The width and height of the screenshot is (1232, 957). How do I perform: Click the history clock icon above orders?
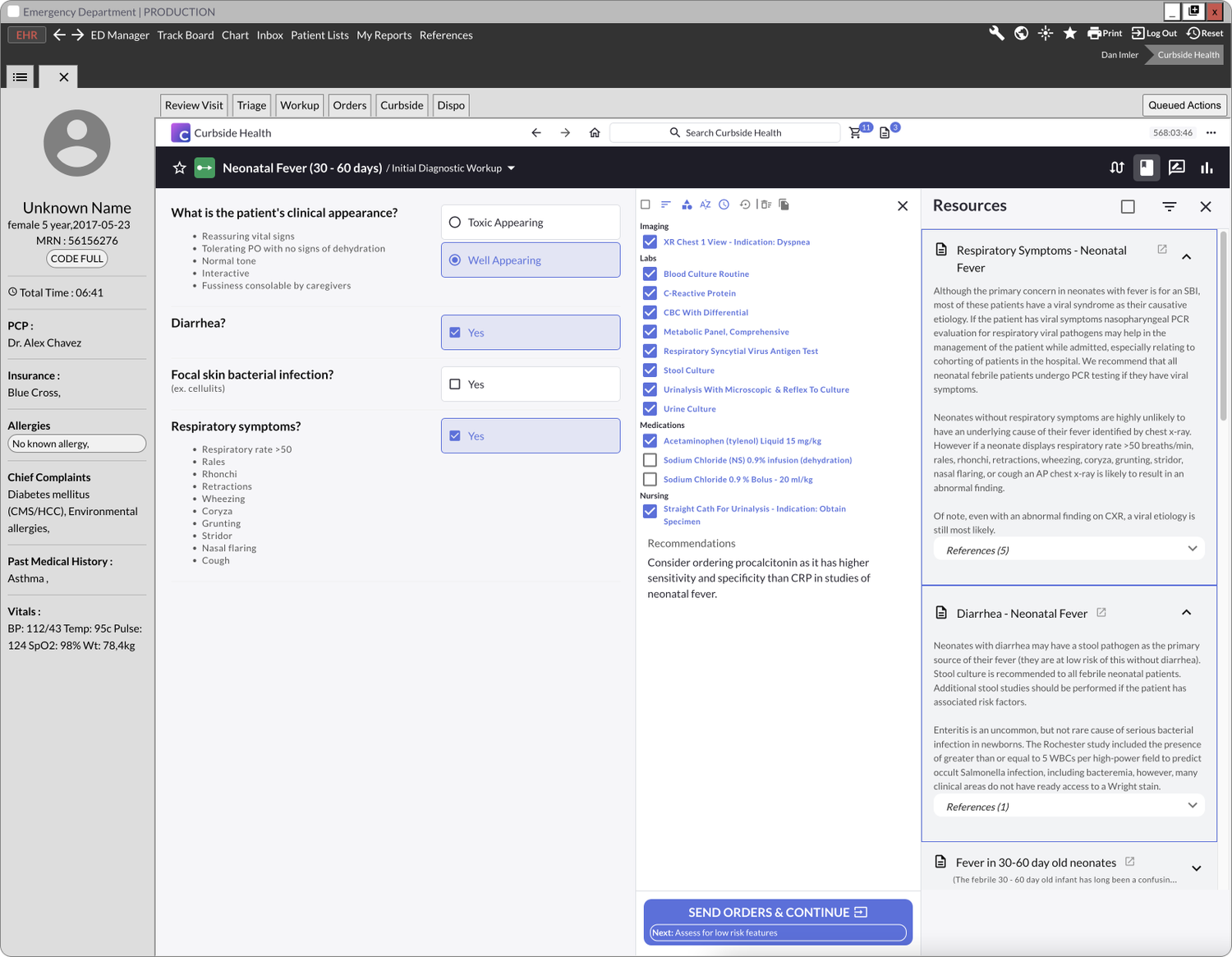(724, 205)
